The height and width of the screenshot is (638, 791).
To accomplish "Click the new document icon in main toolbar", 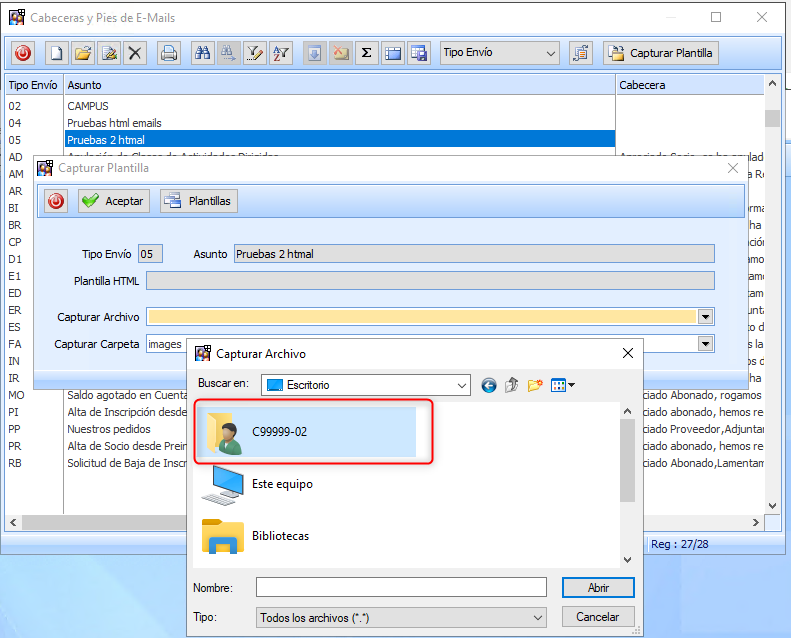I will 57,53.
